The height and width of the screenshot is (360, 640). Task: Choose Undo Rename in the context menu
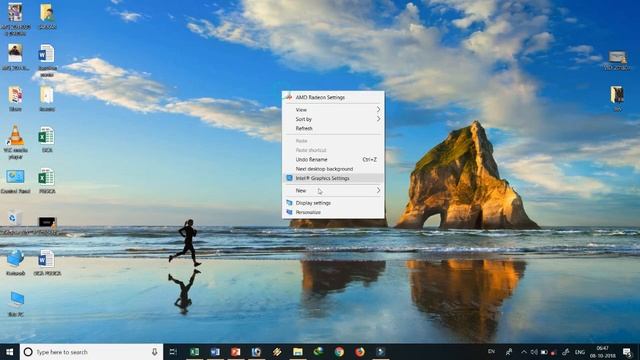point(333,160)
